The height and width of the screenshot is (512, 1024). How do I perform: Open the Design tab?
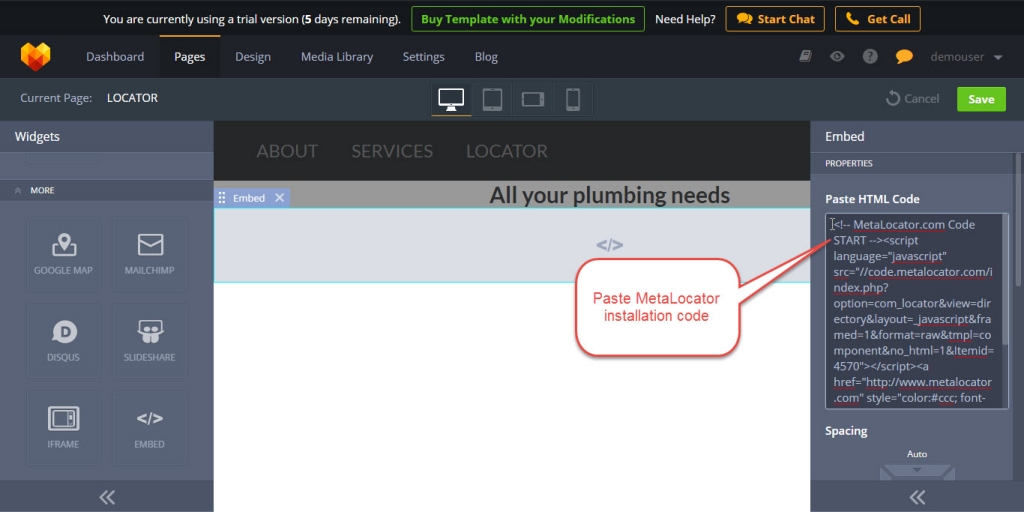coord(253,57)
